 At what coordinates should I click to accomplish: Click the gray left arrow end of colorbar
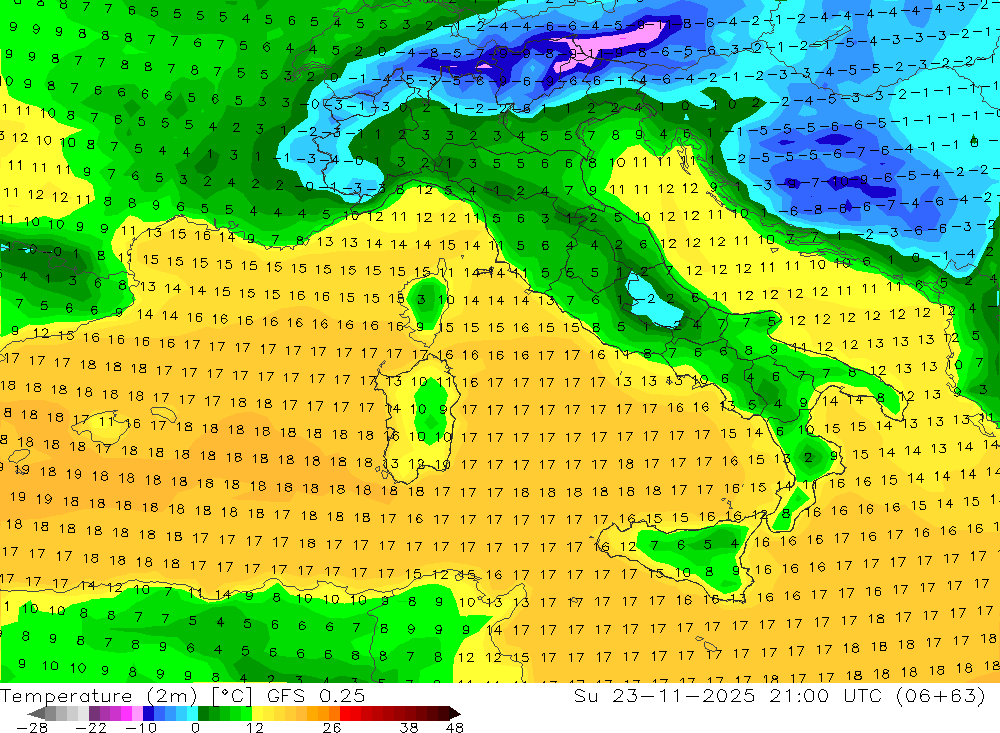(x=37, y=713)
